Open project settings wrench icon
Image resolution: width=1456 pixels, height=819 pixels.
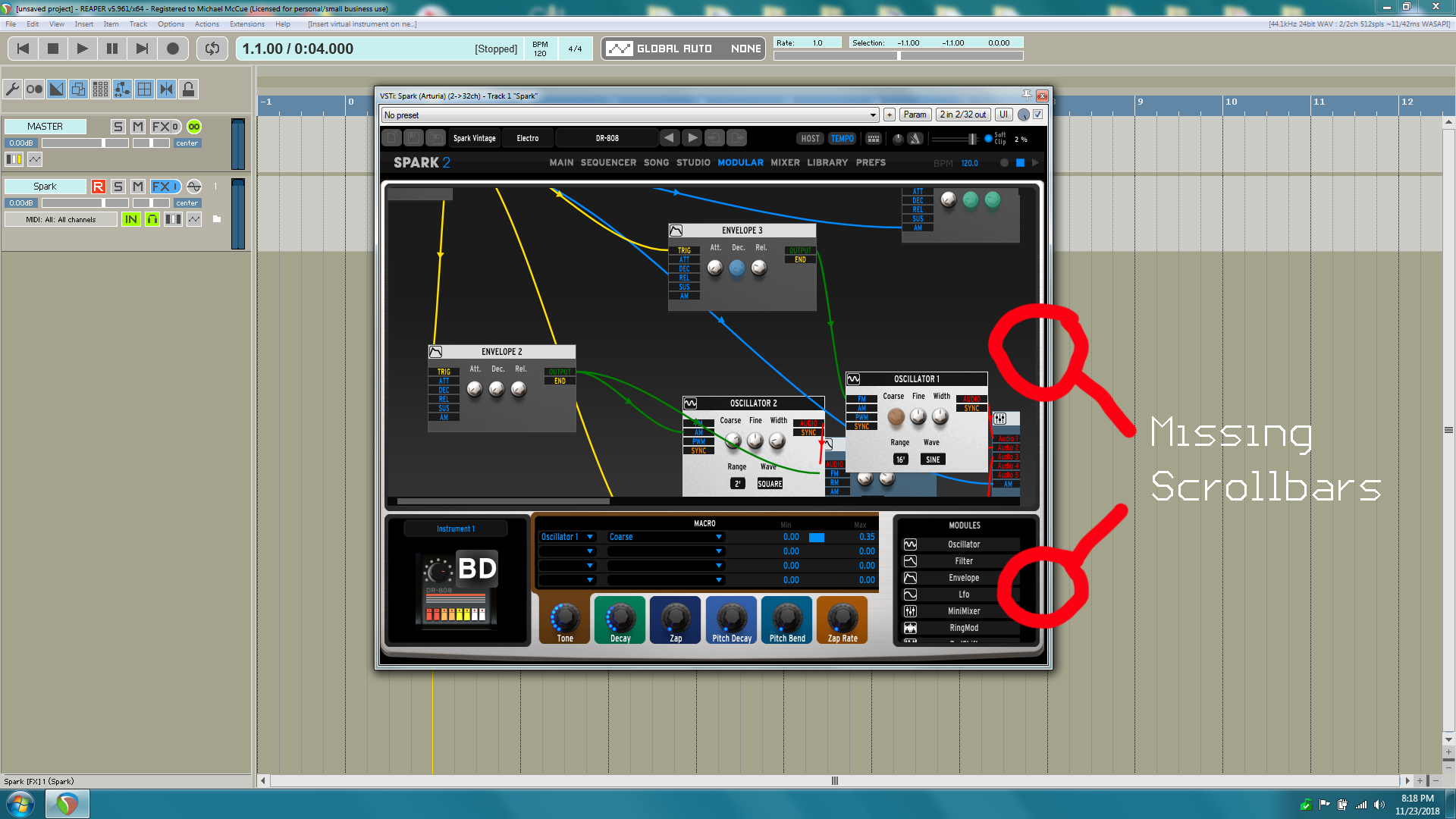[x=12, y=89]
